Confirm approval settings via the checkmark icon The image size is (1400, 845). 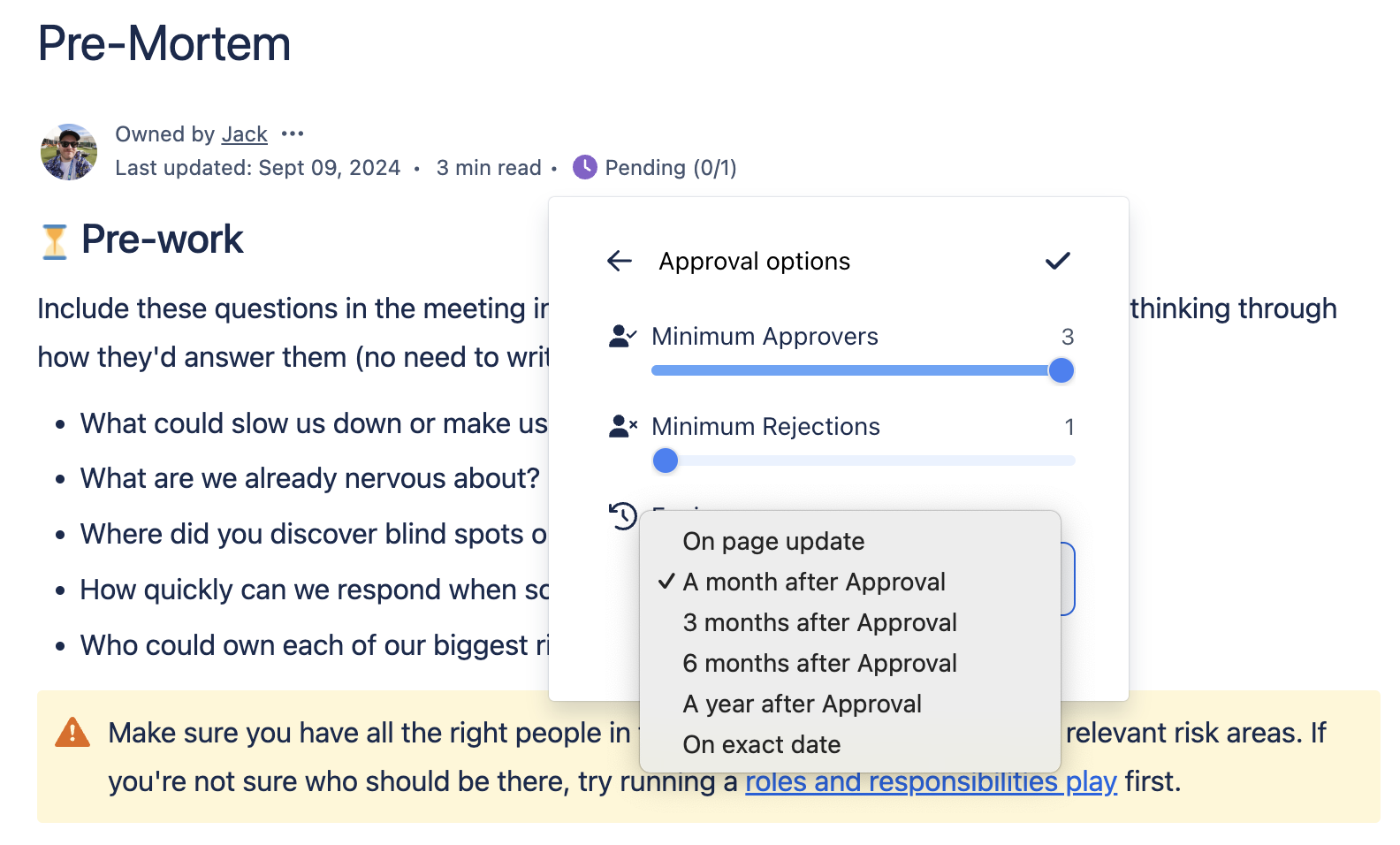pos(1058,261)
